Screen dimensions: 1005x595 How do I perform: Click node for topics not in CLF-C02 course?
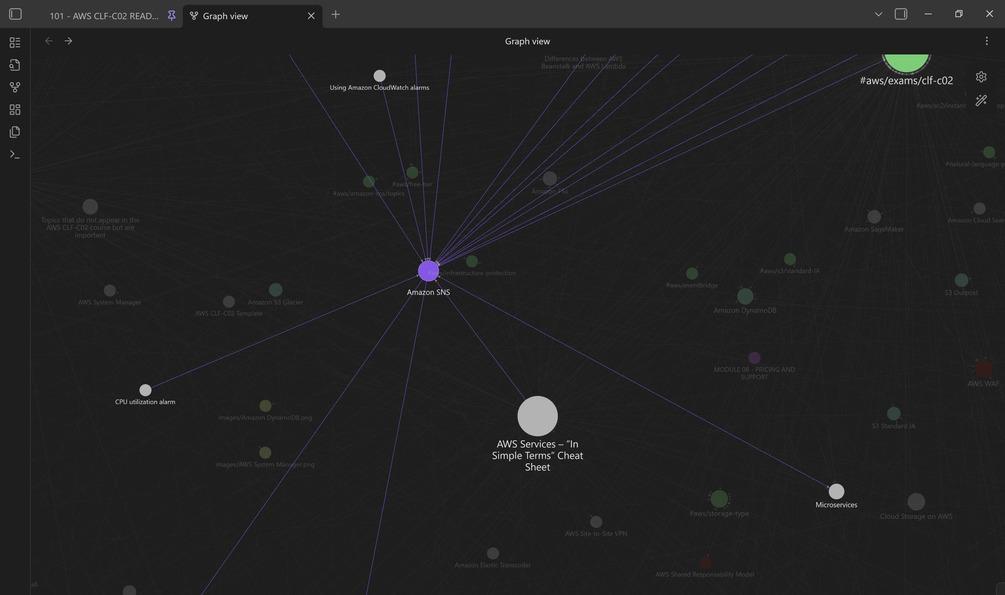point(90,206)
